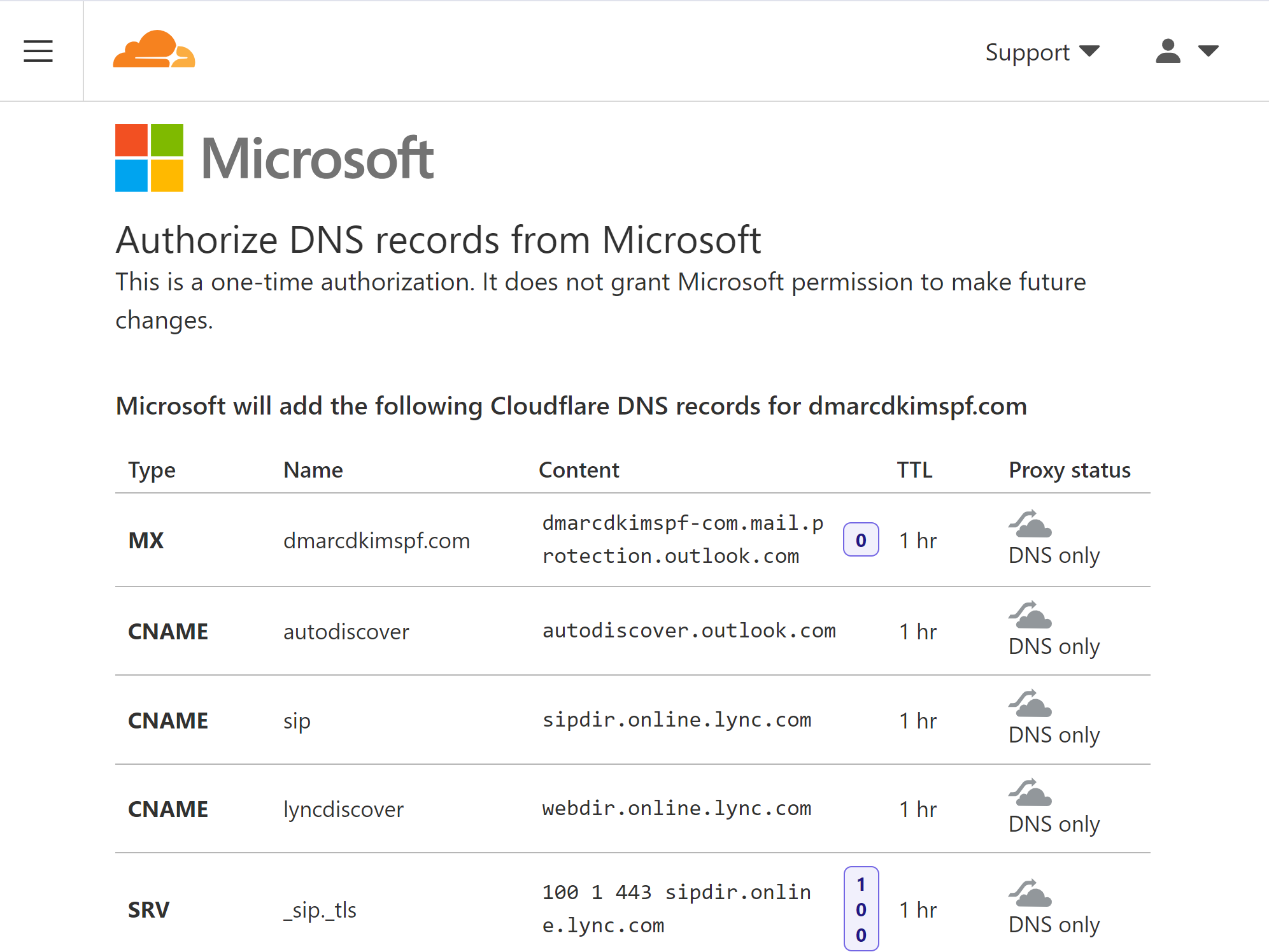This screenshot has height=952, width=1269.
Task: Select the MX record type cell
Action: point(146,541)
